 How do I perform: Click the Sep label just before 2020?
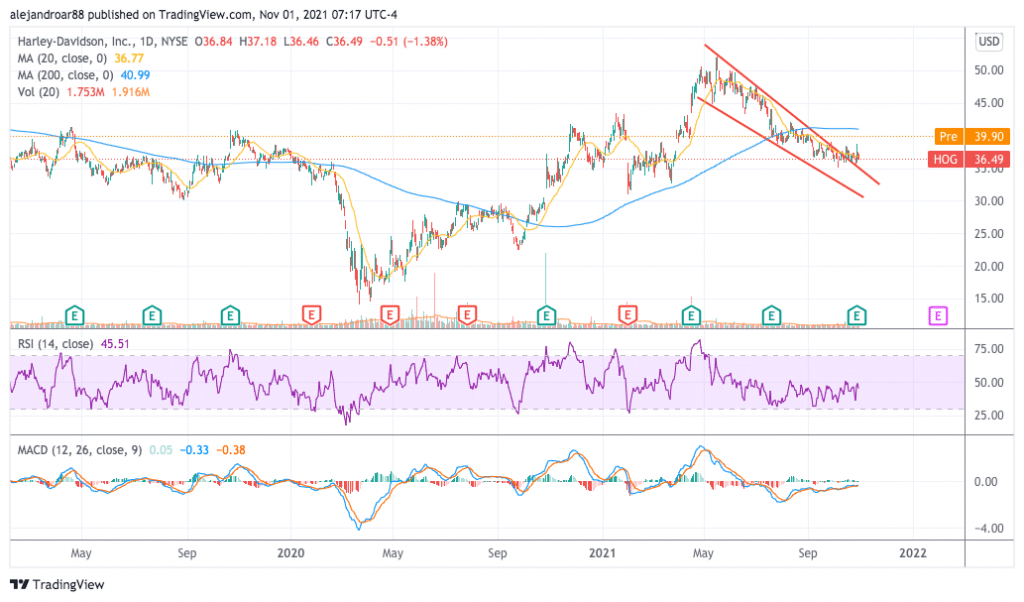coord(187,553)
